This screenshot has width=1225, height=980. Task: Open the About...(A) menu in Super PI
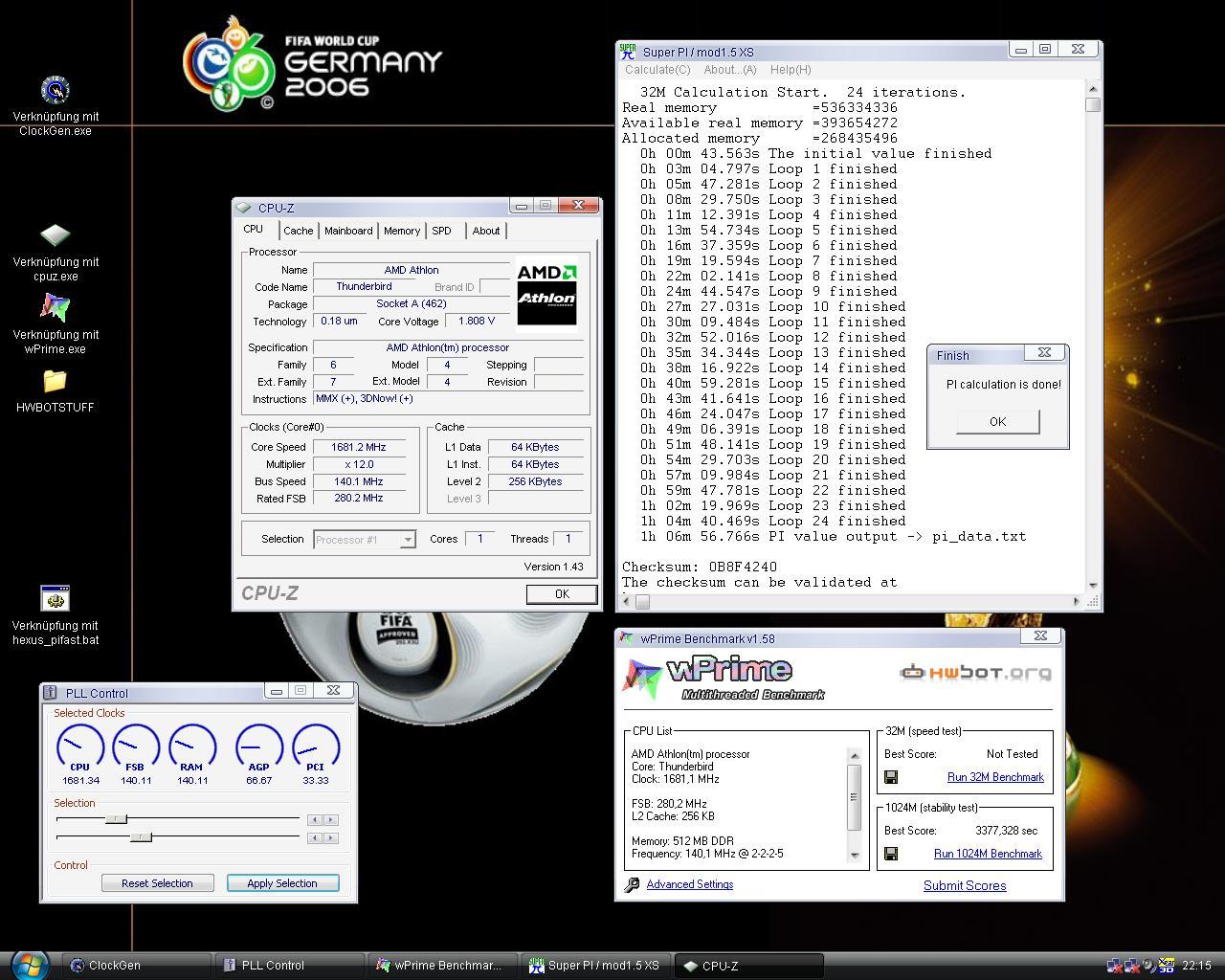pyautogui.click(x=730, y=70)
